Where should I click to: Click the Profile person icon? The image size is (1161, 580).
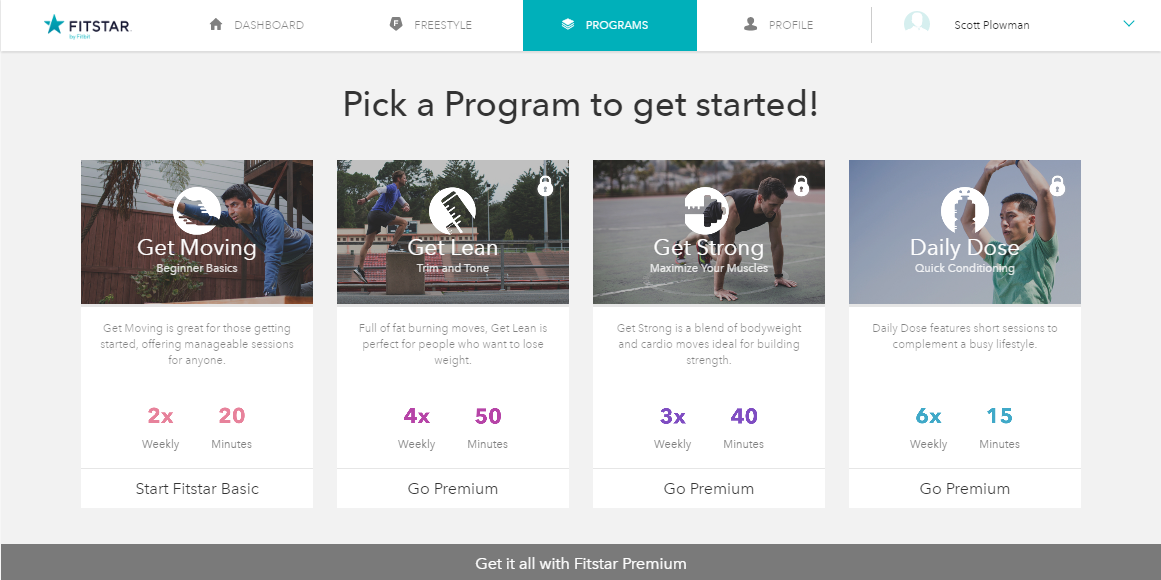(x=750, y=24)
